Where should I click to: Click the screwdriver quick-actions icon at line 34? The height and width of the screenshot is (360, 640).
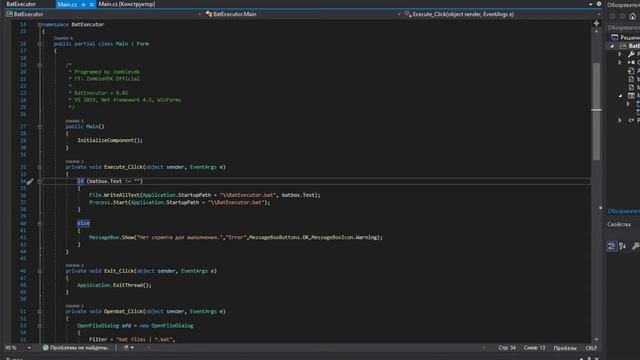click(x=29, y=182)
